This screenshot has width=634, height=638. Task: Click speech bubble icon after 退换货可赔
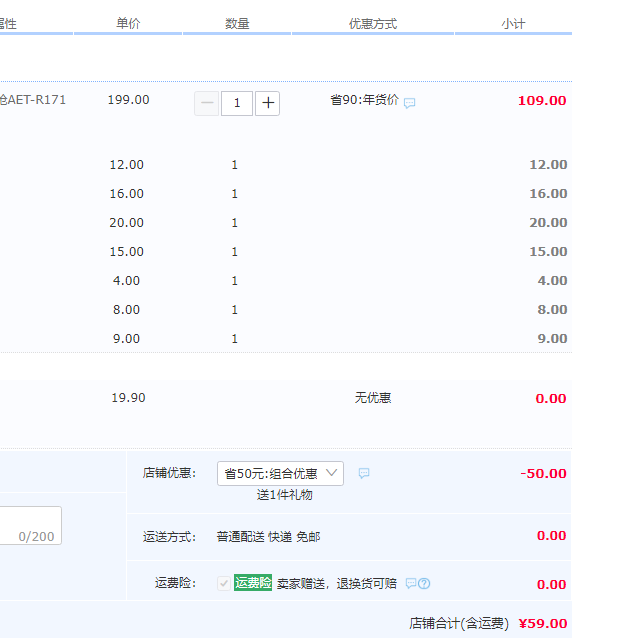pyautogui.click(x=411, y=584)
